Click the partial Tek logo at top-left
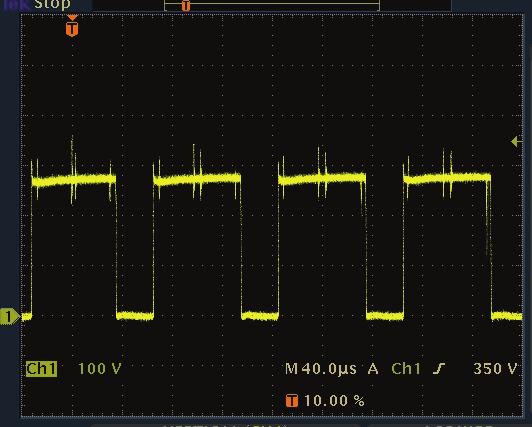The image size is (532, 427). click(x=13, y=4)
